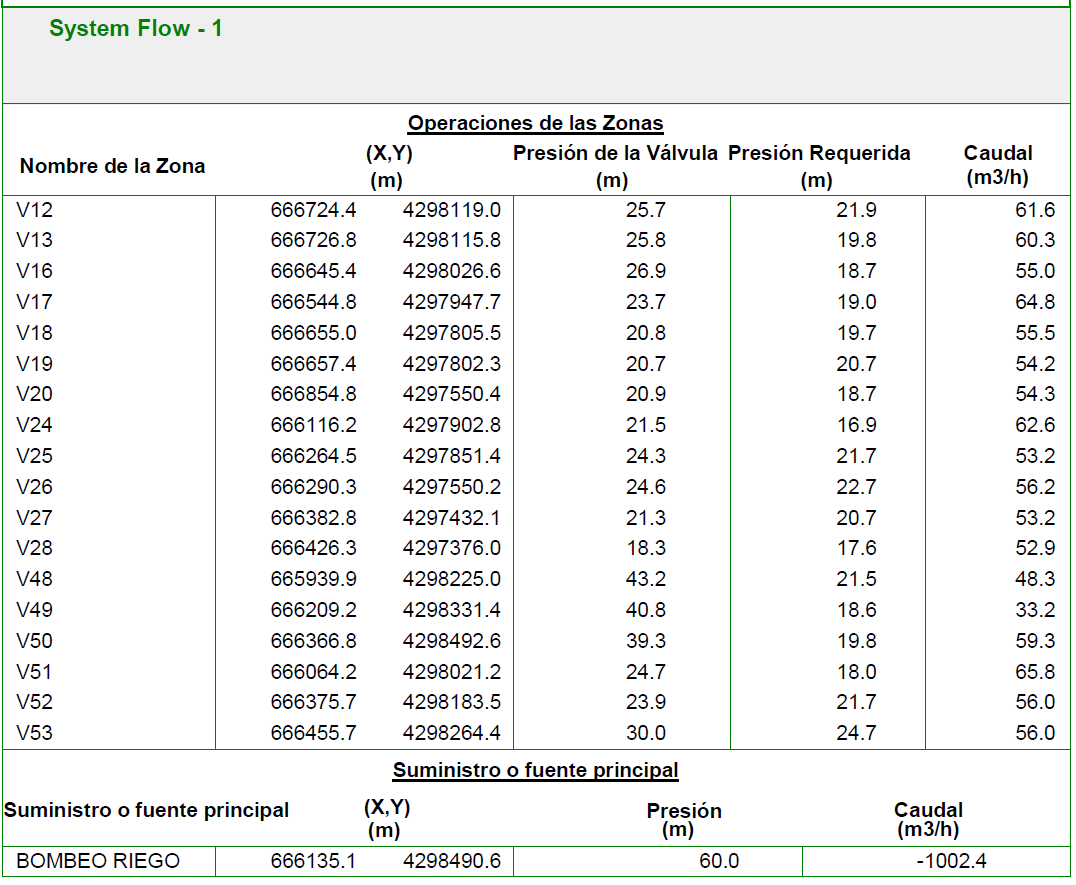Click the V17 zone row label
Image resolution: width=1076 pixels, height=885 pixels.
point(35,302)
